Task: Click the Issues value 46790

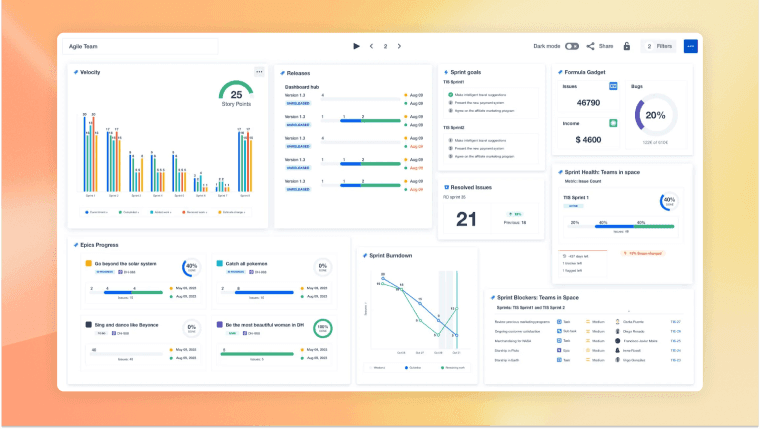Action: coord(588,103)
